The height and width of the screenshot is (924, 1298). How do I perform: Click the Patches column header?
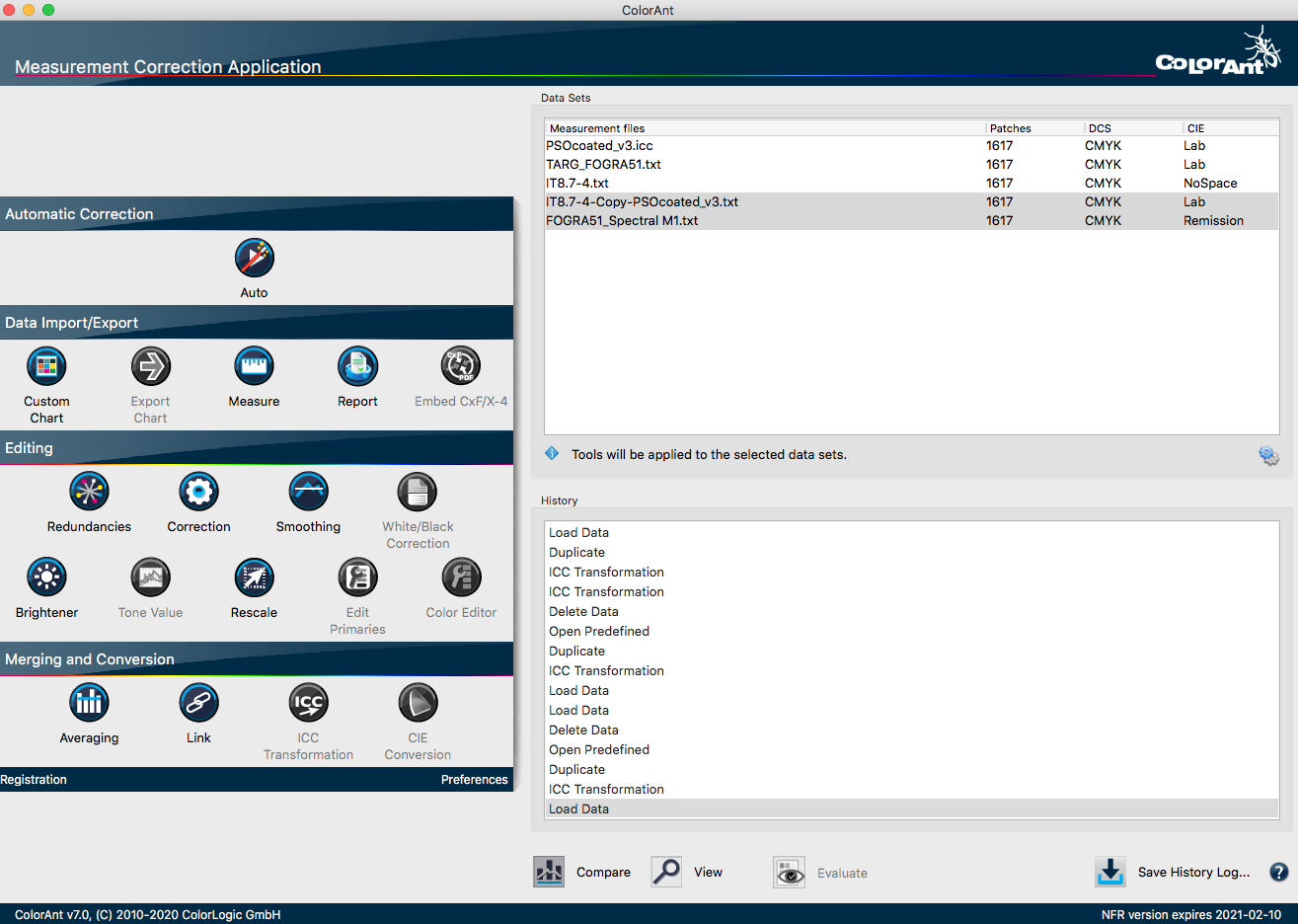pyautogui.click(x=1034, y=128)
